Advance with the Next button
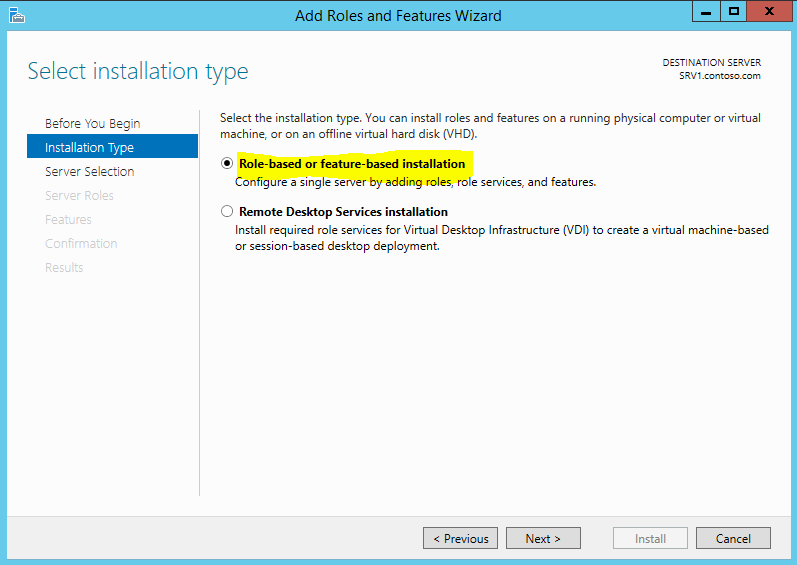Screen dimensions: 797x565 pyautogui.click(x=543, y=538)
